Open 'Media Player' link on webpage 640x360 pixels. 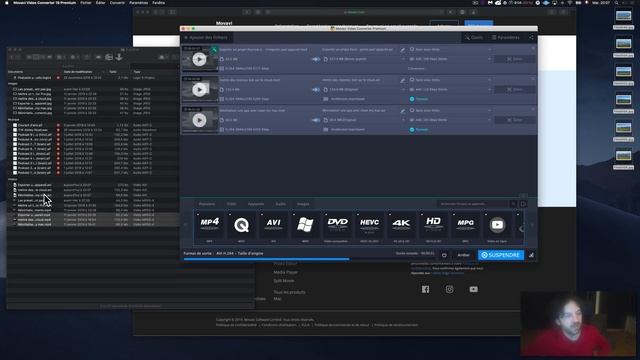(285, 272)
